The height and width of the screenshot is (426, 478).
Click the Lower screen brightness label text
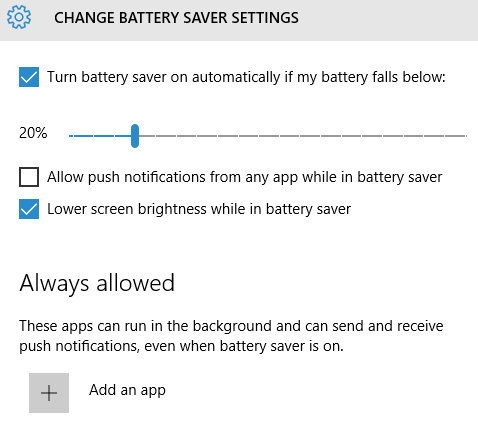199,210
